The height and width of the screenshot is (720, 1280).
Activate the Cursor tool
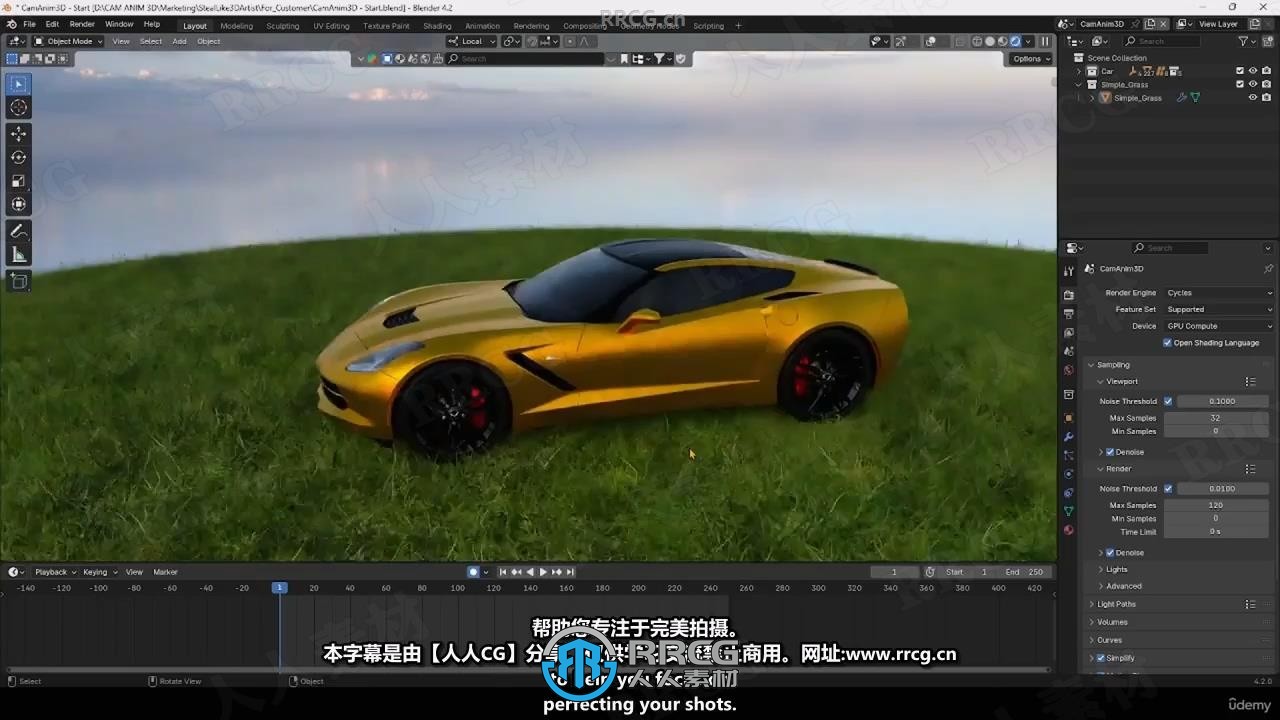pos(18,108)
